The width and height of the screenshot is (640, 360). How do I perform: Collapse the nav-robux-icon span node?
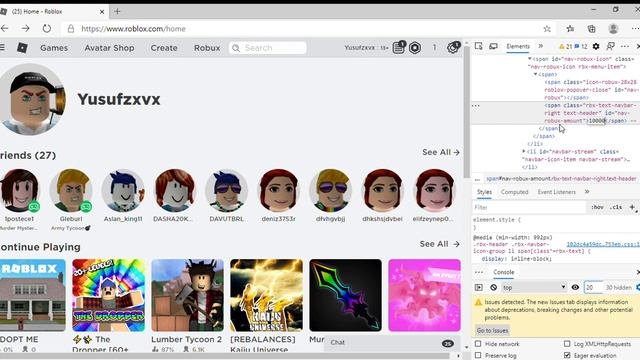pos(530,59)
